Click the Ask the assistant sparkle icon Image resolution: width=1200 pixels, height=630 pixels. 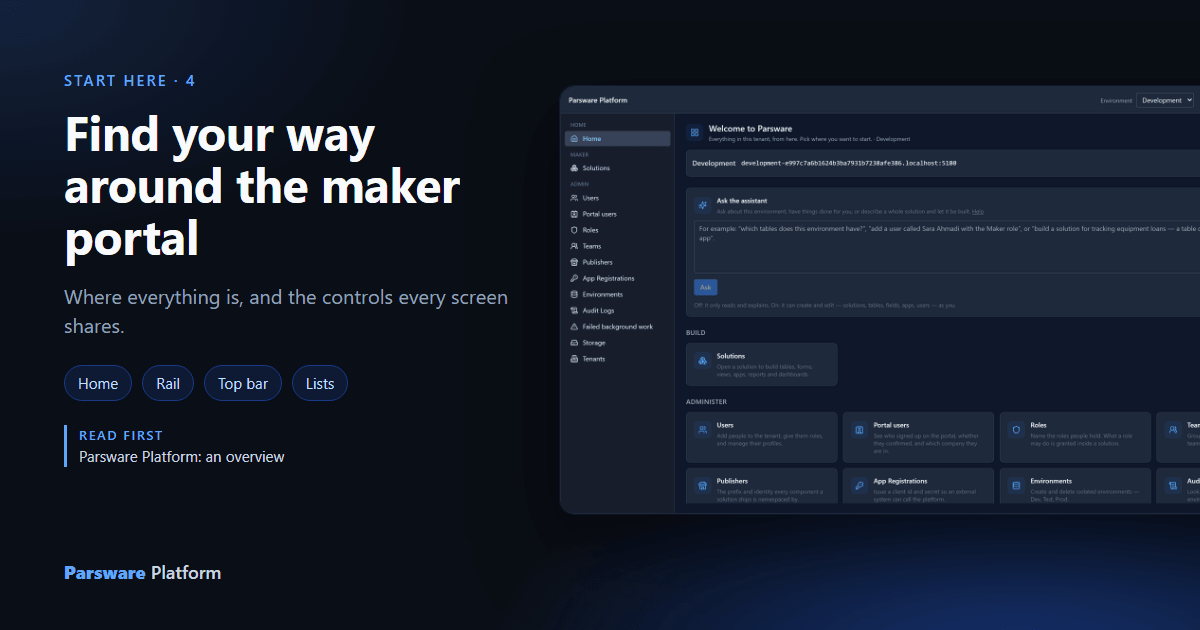tap(703, 205)
